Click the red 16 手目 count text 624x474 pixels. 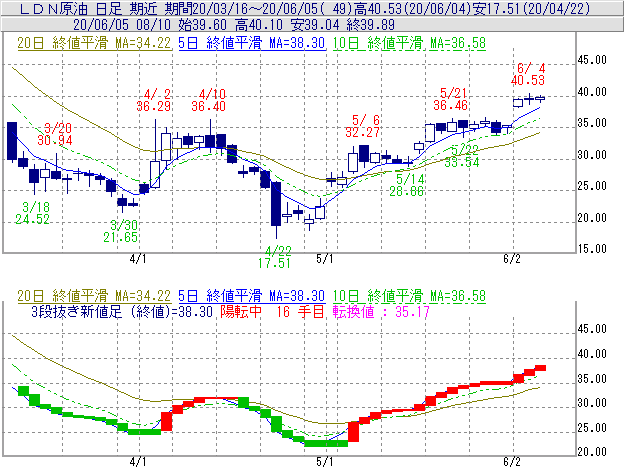click(x=300, y=312)
